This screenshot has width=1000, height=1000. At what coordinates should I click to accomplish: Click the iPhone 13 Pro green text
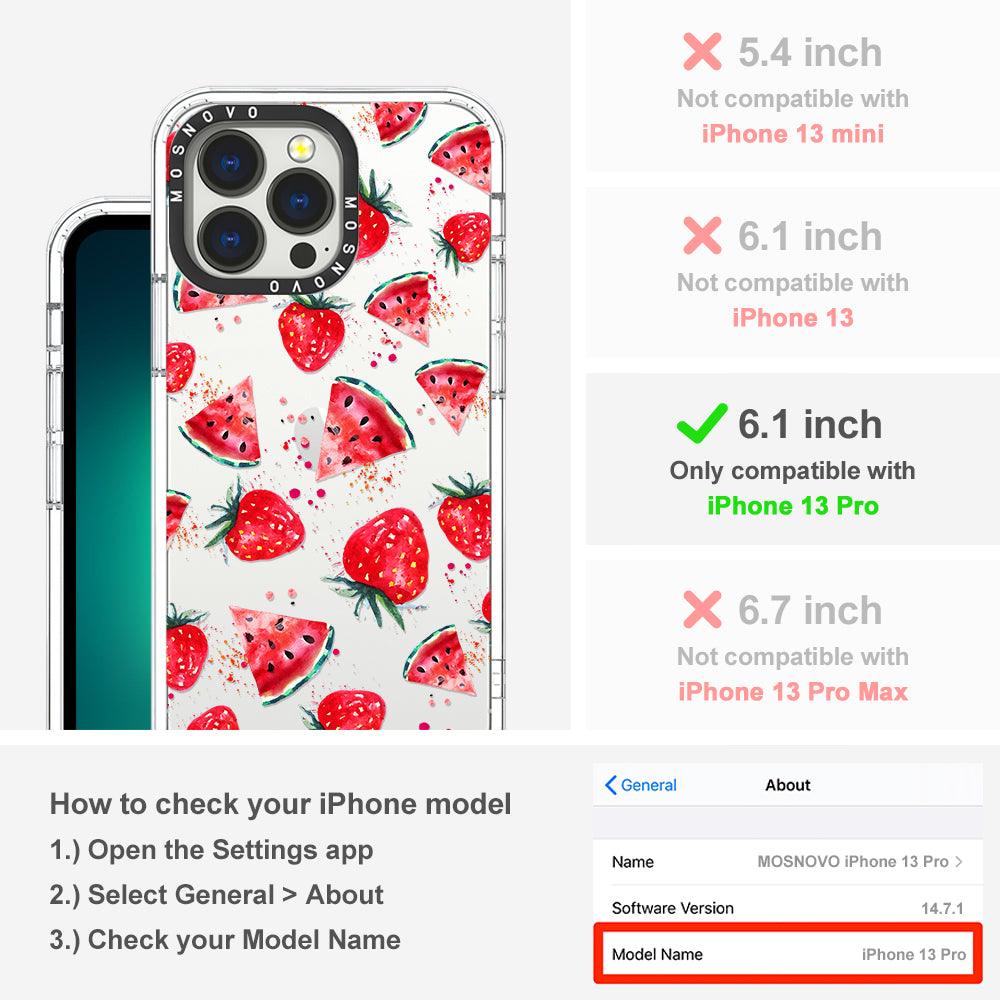click(x=793, y=506)
